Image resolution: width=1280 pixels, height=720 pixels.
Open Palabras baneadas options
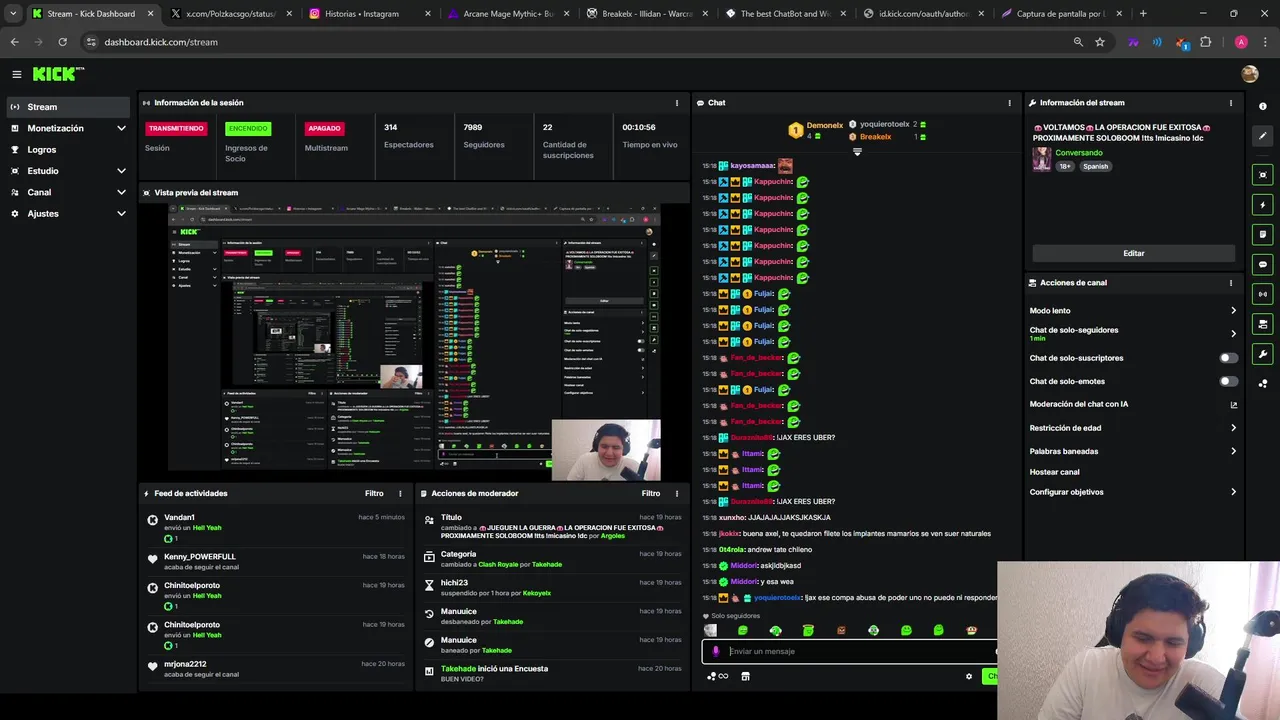tap(1134, 451)
